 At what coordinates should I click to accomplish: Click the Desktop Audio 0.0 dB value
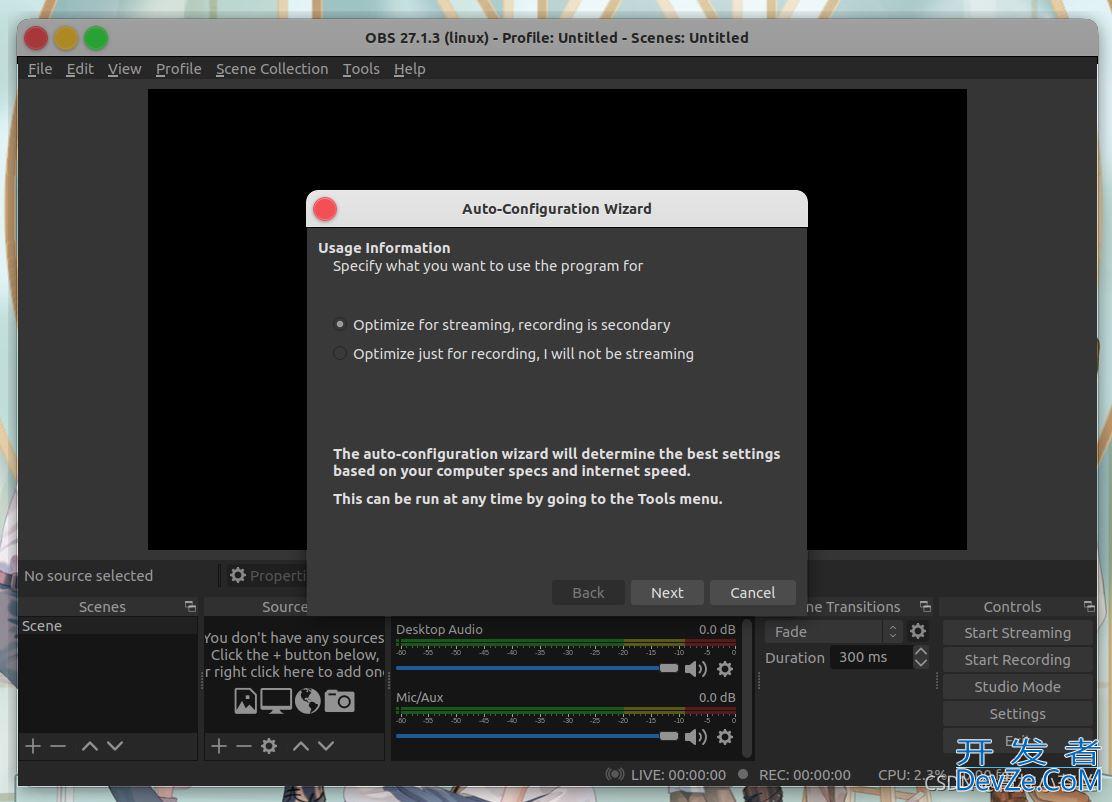tap(716, 629)
